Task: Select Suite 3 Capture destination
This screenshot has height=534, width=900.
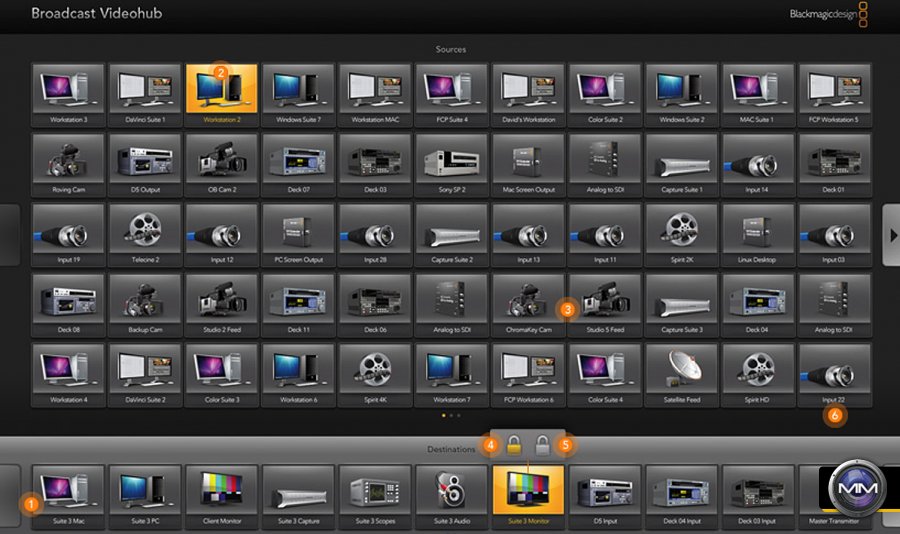Action: click(x=298, y=497)
